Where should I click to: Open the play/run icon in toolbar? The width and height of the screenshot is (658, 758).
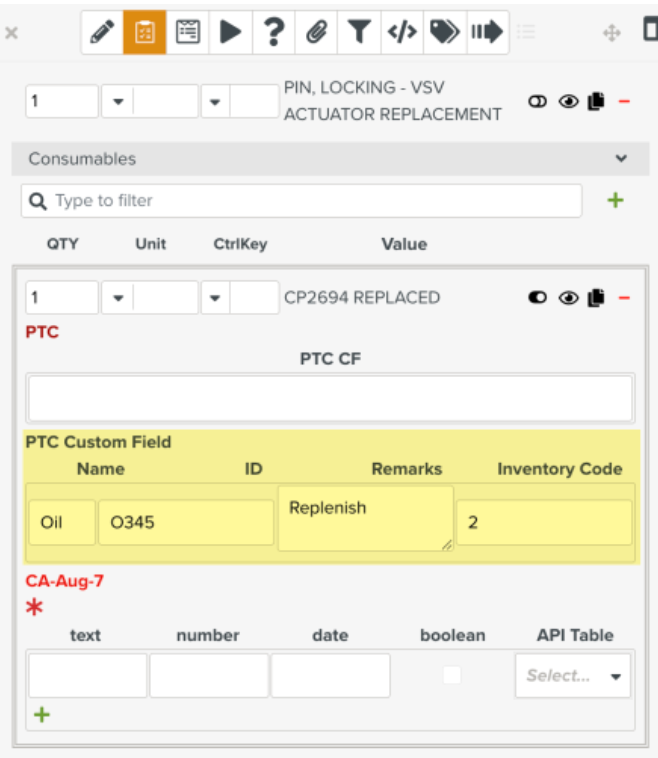click(231, 32)
